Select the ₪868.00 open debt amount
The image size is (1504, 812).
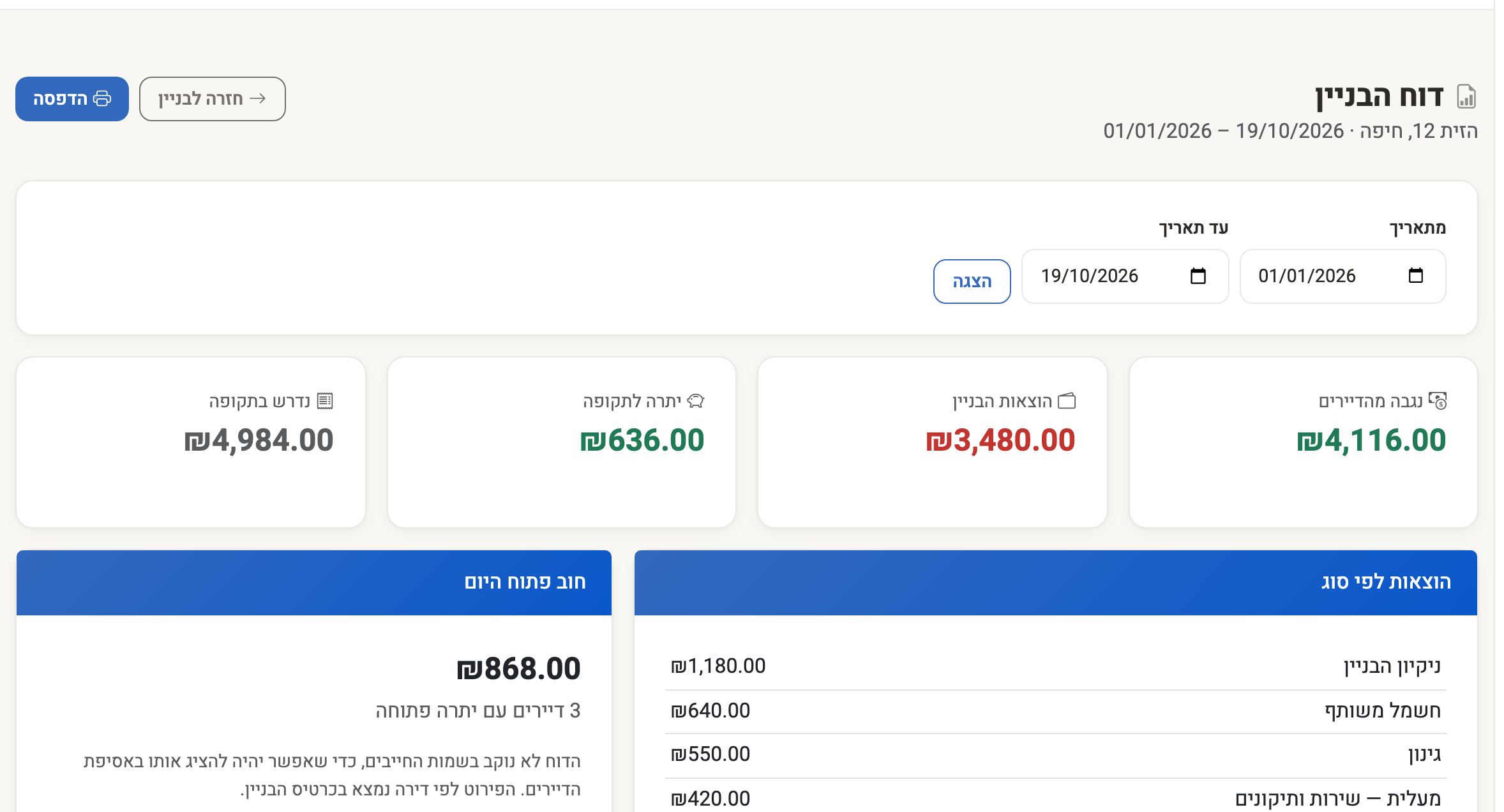(518, 669)
